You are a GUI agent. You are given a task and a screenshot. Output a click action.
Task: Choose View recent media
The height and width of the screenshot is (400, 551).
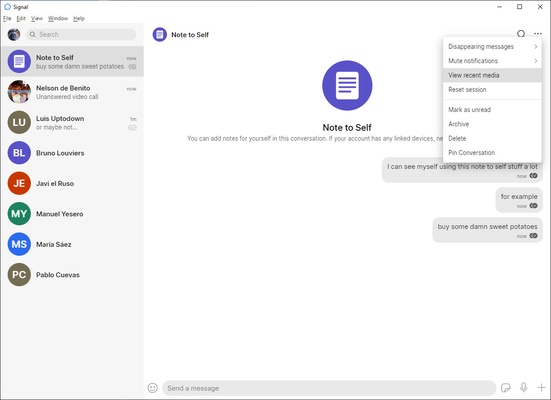[x=492, y=75]
